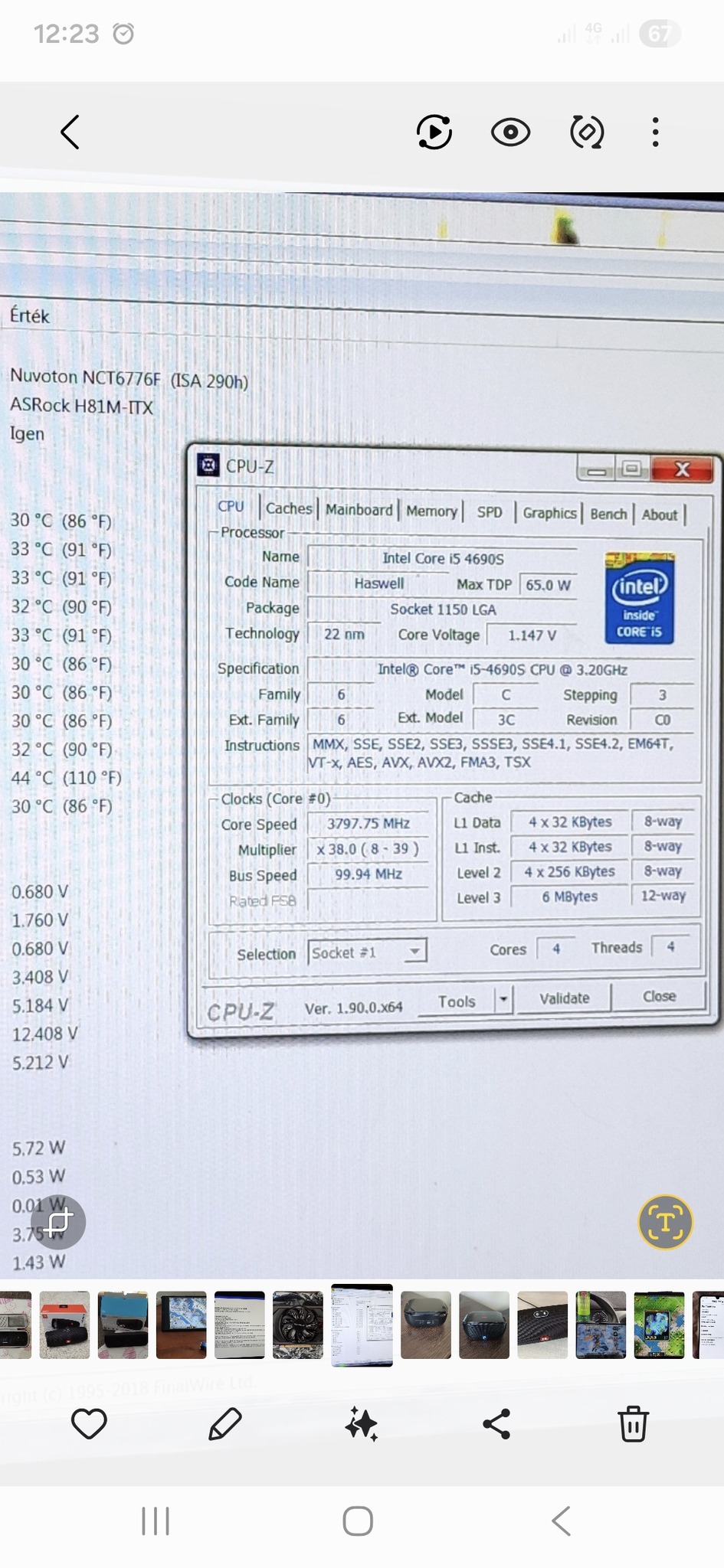
Task: Click the 'Socket 1150 LGA' package value
Action: coord(443,609)
